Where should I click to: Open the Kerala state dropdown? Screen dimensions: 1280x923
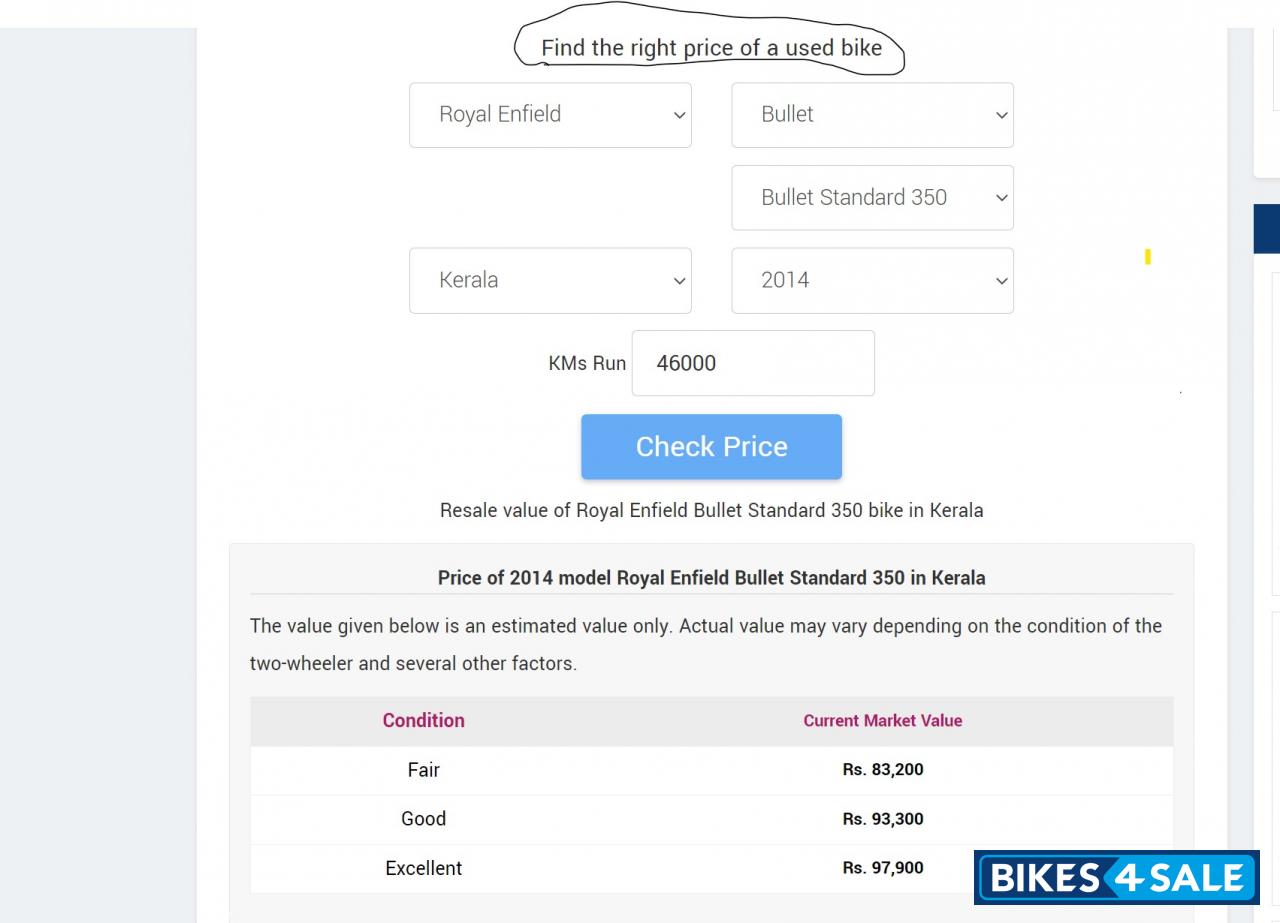(x=550, y=280)
